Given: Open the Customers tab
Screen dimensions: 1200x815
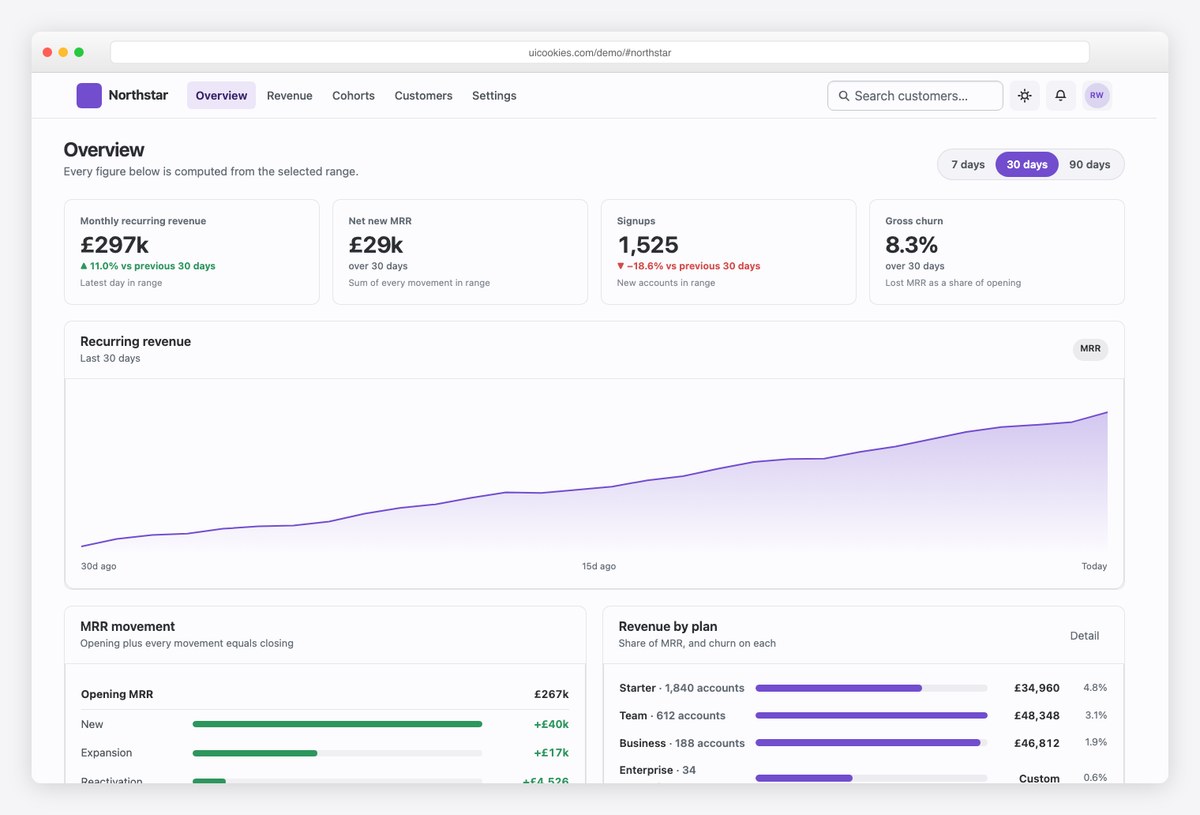Looking at the screenshot, I should pos(423,96).
